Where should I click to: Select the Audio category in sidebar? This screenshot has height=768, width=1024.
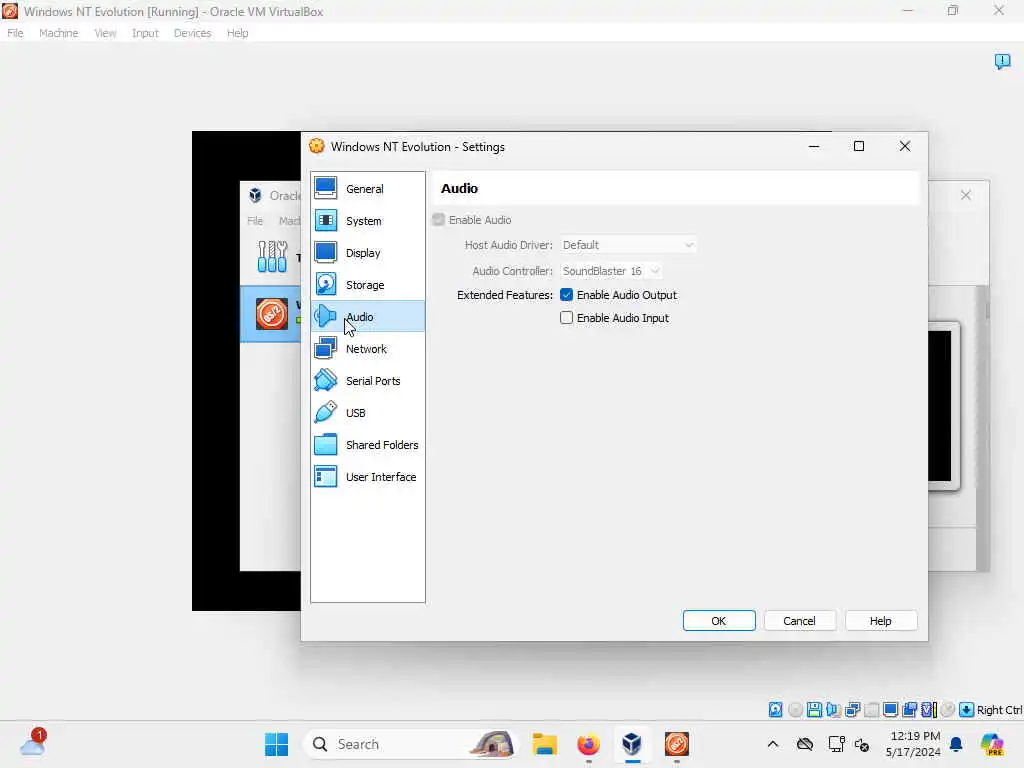(368, 317)
